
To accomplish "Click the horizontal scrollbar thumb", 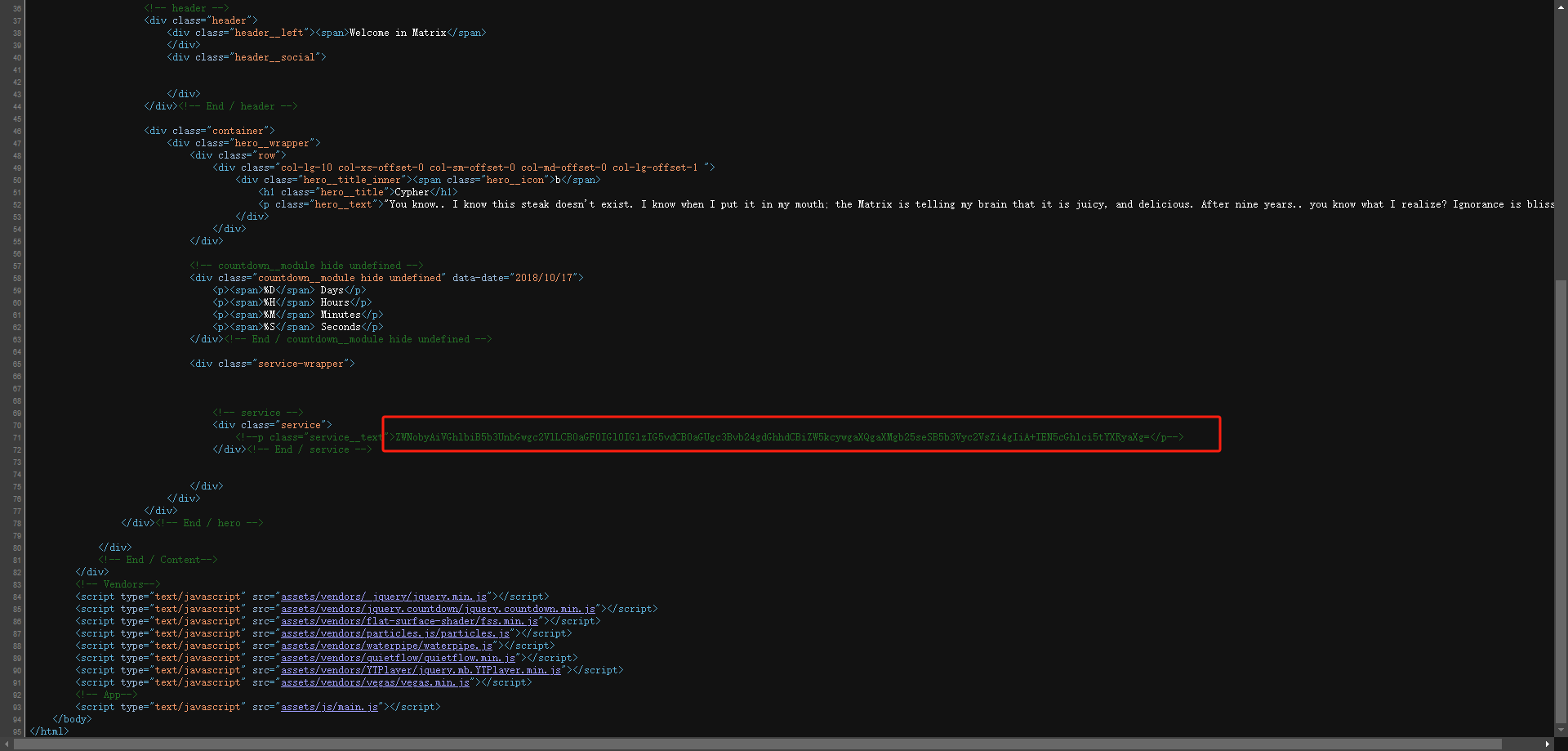I will (x=758, y=744).
